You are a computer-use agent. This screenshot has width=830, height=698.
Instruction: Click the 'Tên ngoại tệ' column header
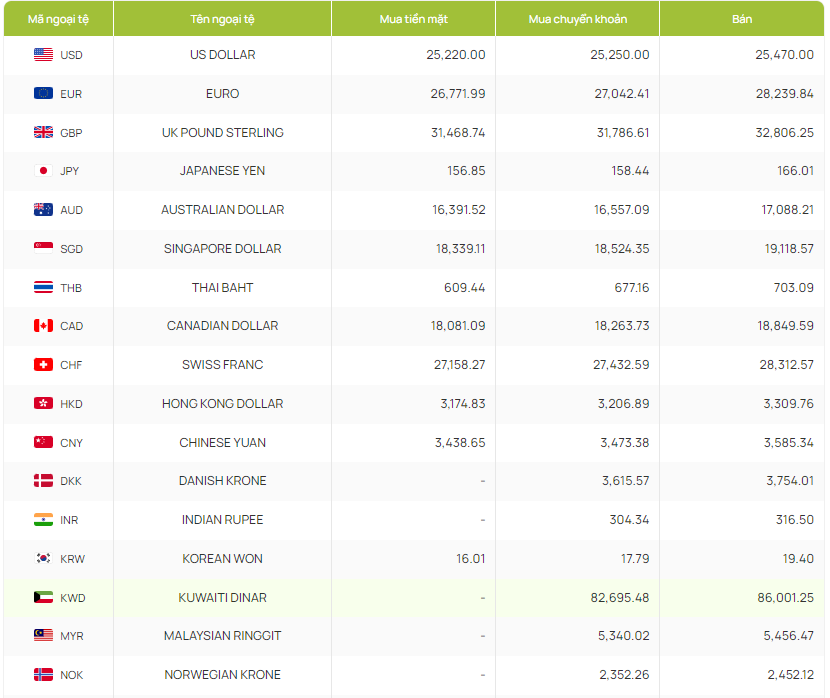click(x=222, y=20)
